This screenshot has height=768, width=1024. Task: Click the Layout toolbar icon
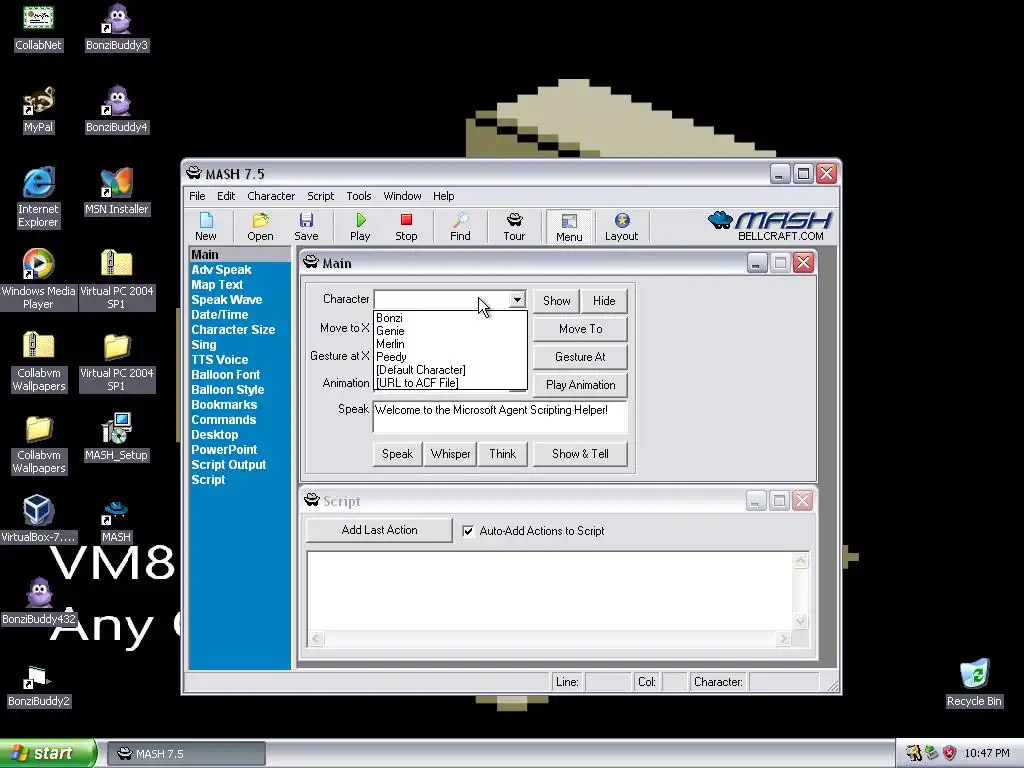tap(621, 227)
